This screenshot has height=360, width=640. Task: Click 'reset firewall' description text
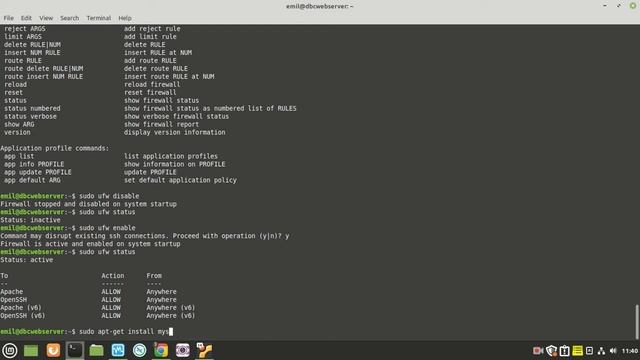(x=150, y=92)
